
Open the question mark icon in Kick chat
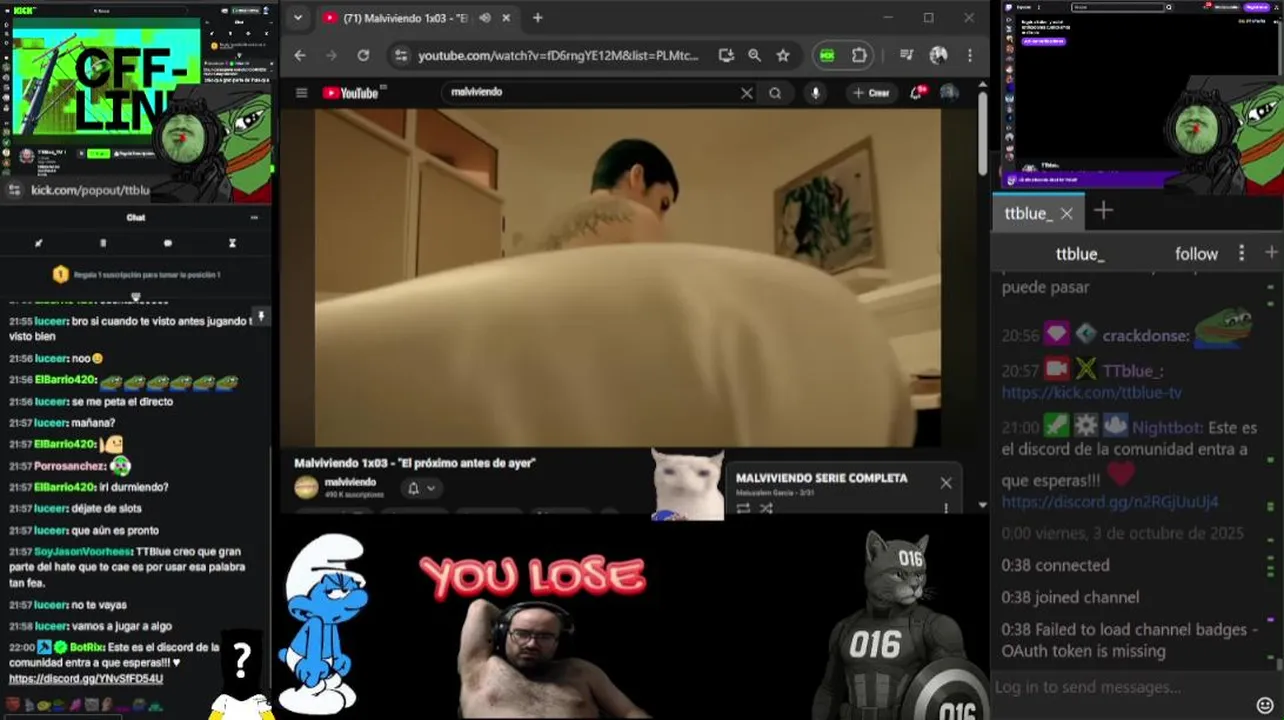pyautogui.click(x=241, y=660)
